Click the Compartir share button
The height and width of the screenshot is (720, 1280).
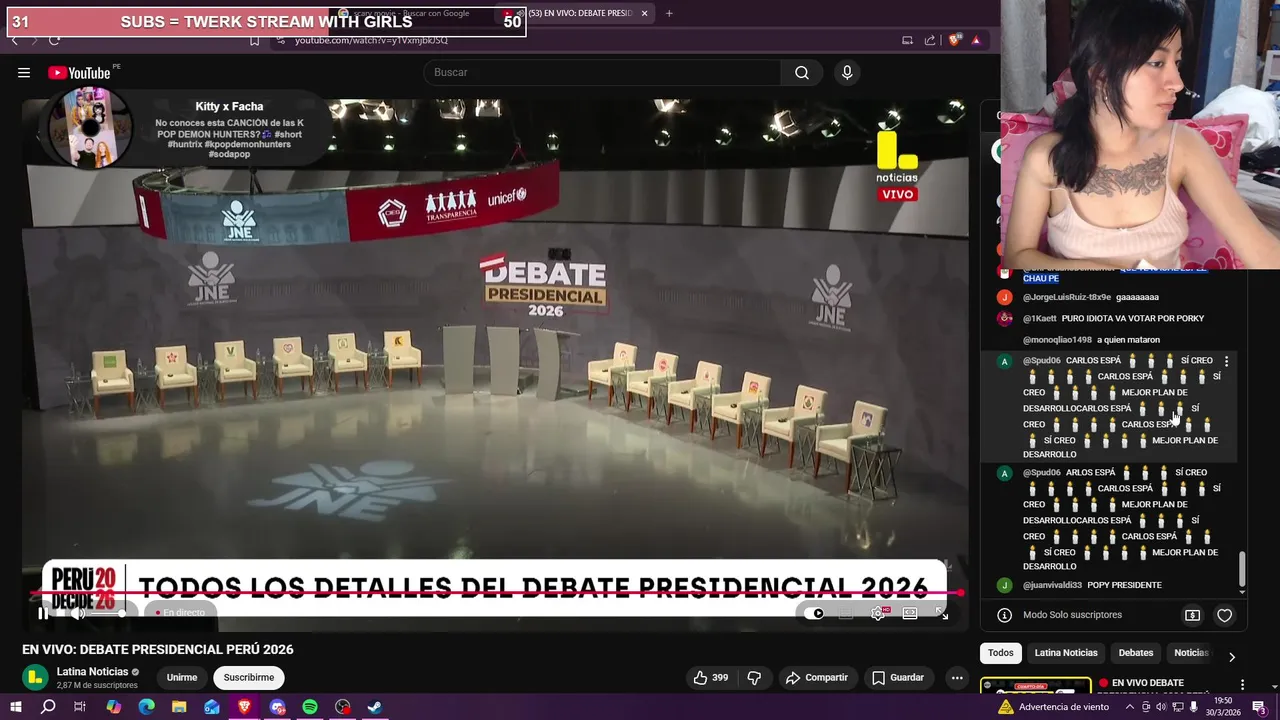tap(817, 677)
